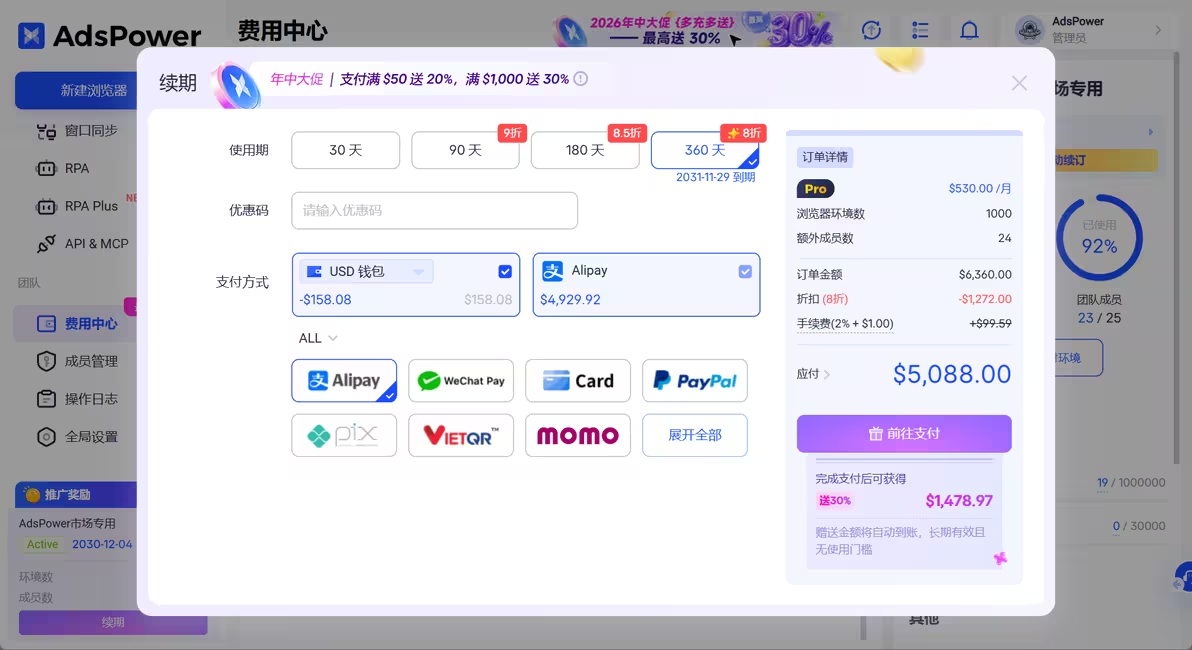Open RPA in the sidebar
Screen dimensions: 1192x650
tap(77, 169)
